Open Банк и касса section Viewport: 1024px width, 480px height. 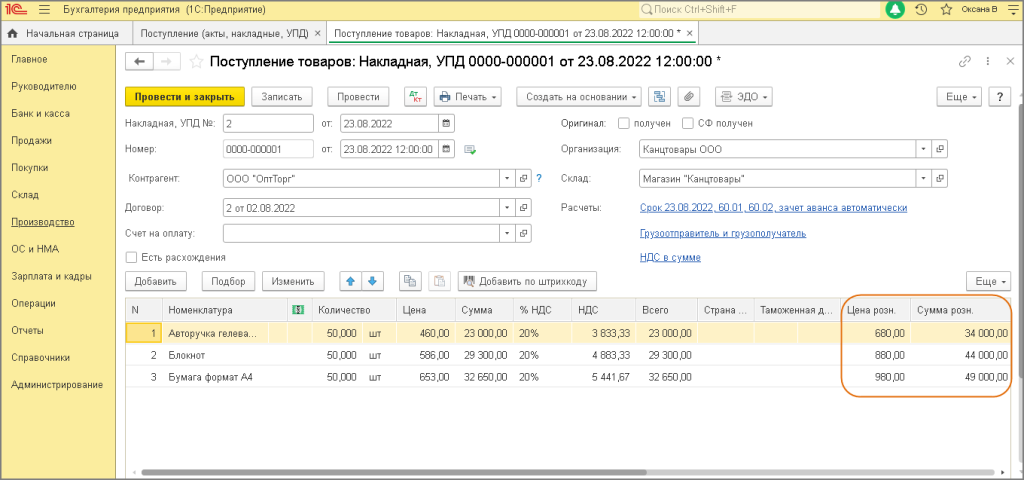click(x=40, y=113)
